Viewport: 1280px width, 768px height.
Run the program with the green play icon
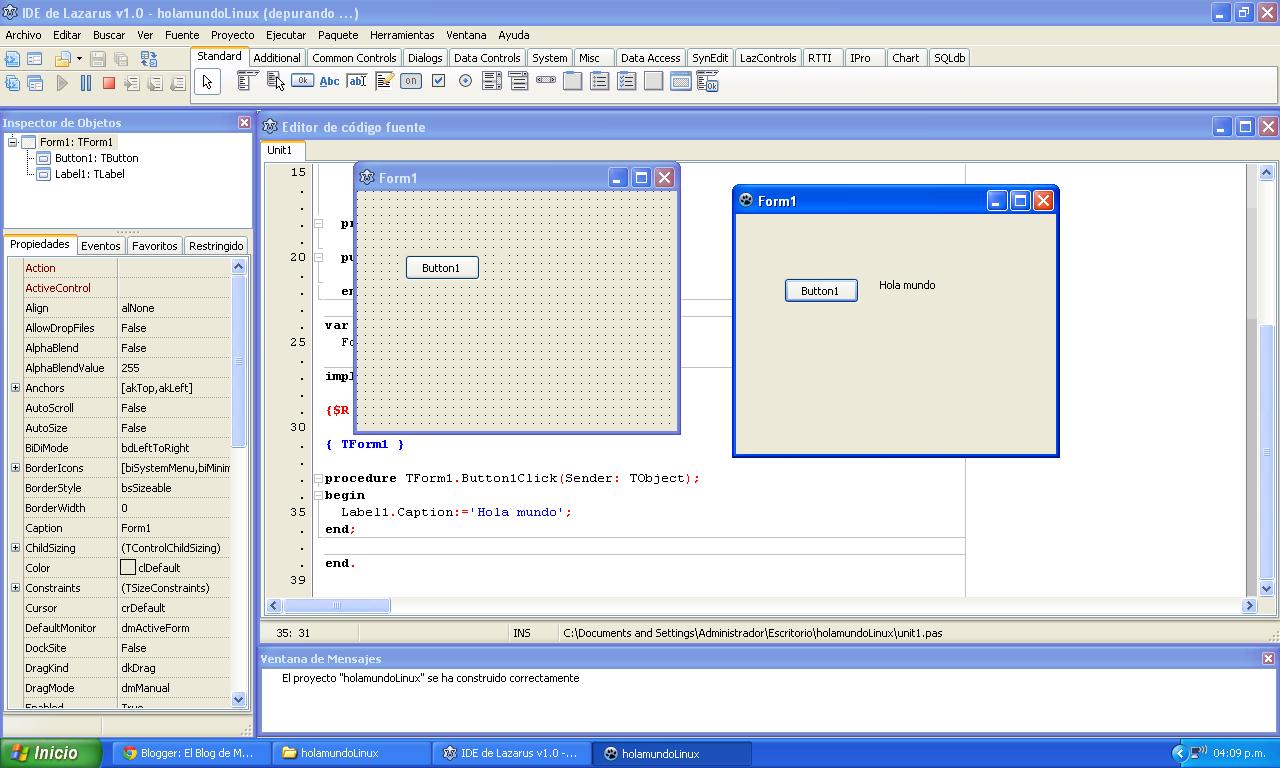pos(62,84)
